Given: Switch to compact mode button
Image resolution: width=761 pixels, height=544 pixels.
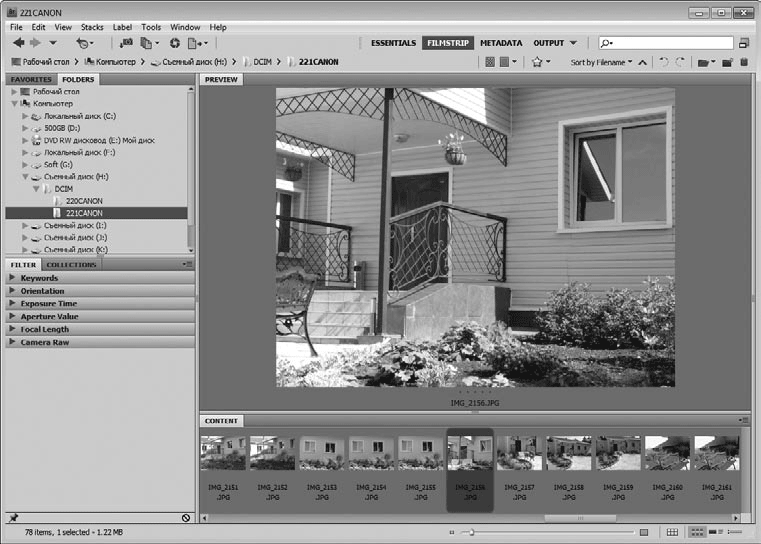Looking at the screenshot, I should [x=743, y=43].
